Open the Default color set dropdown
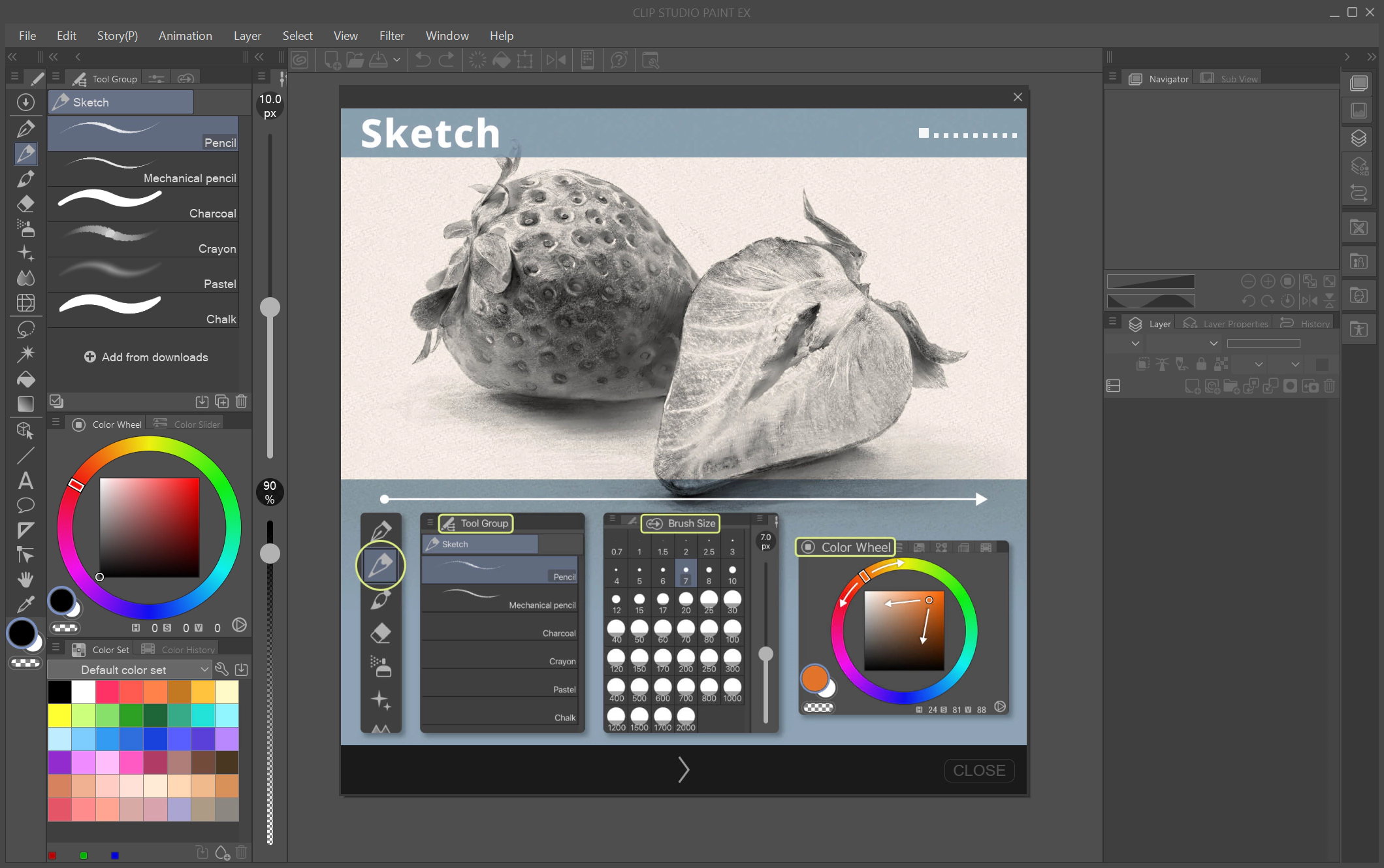This screenshot has height=868, width=1384. point(129,669)
